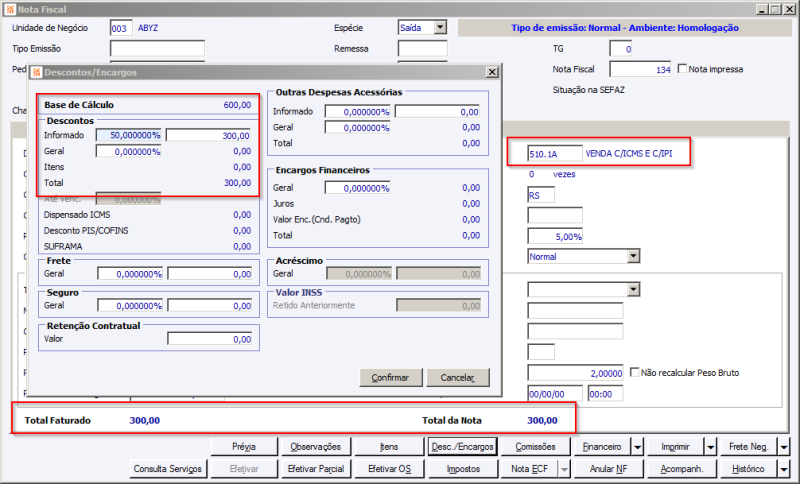Open the Espécie Saída dropdown
The image size is (800, 484).
click(x=440, y=28)
